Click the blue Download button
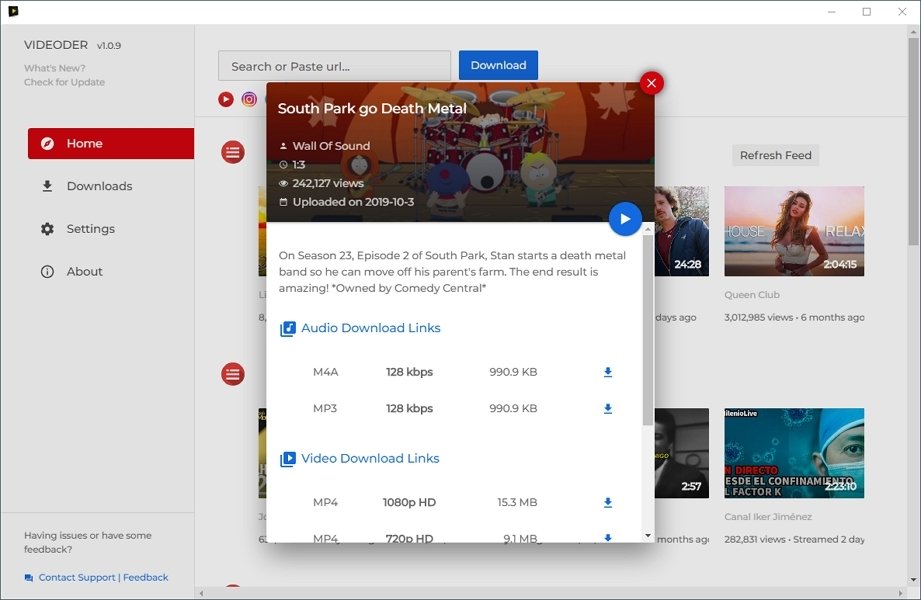Image resolution: width=921 pixels, height=600 pixels. click(x=498, y=65)
